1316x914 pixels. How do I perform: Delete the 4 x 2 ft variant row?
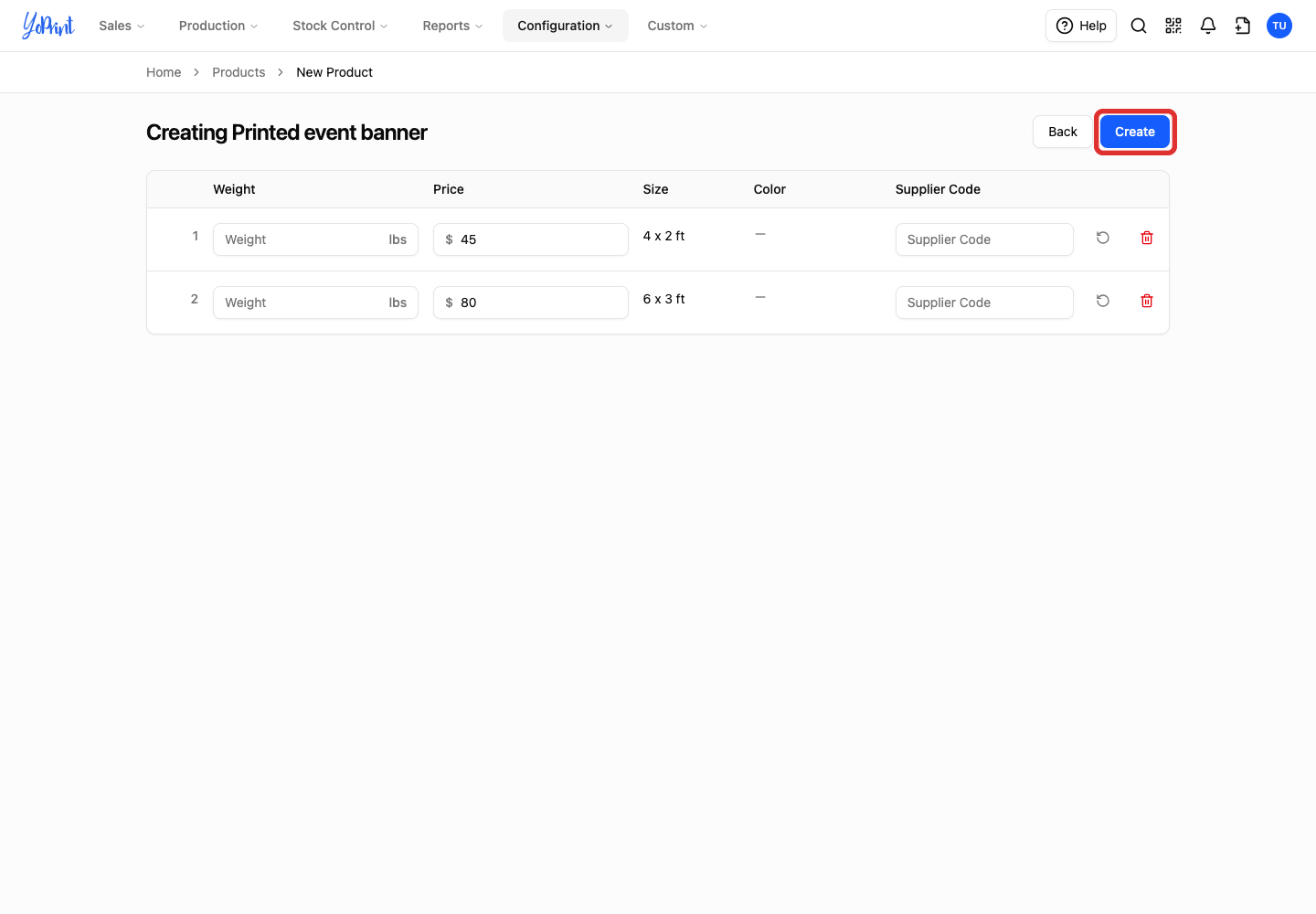coord(1147,238)
